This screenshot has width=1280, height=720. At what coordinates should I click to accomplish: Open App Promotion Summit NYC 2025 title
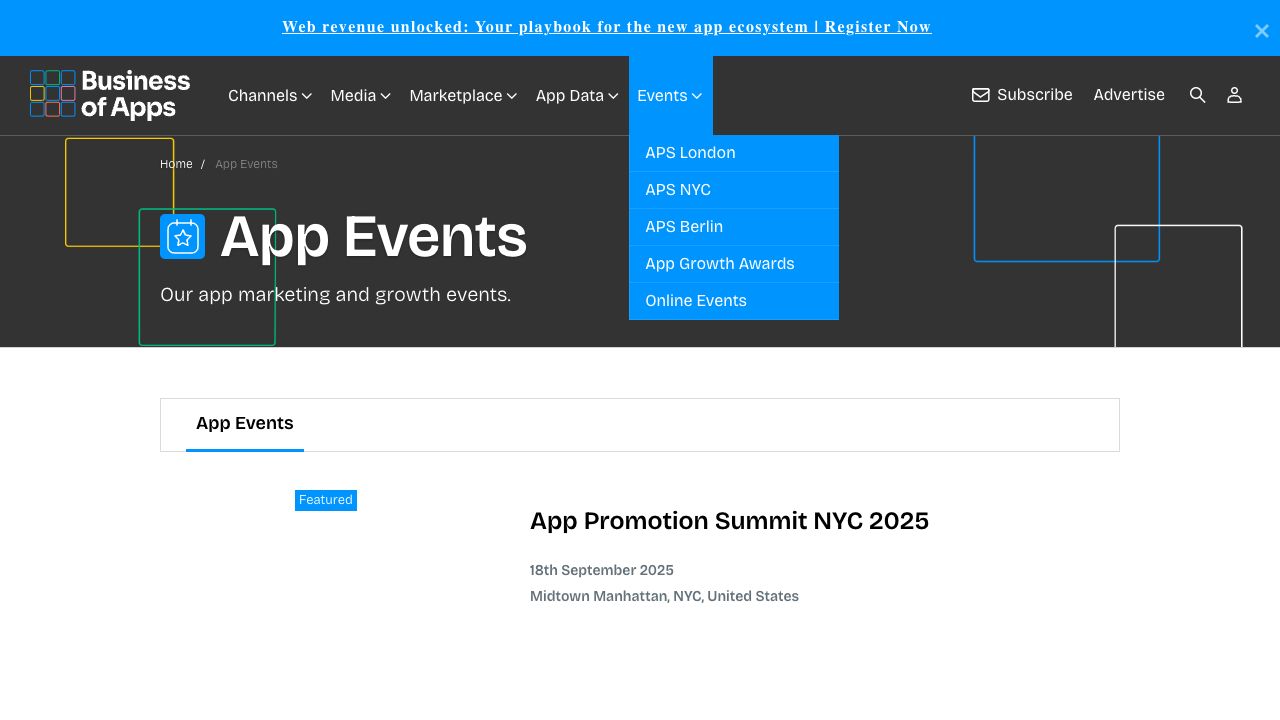(x=729, y=521)
